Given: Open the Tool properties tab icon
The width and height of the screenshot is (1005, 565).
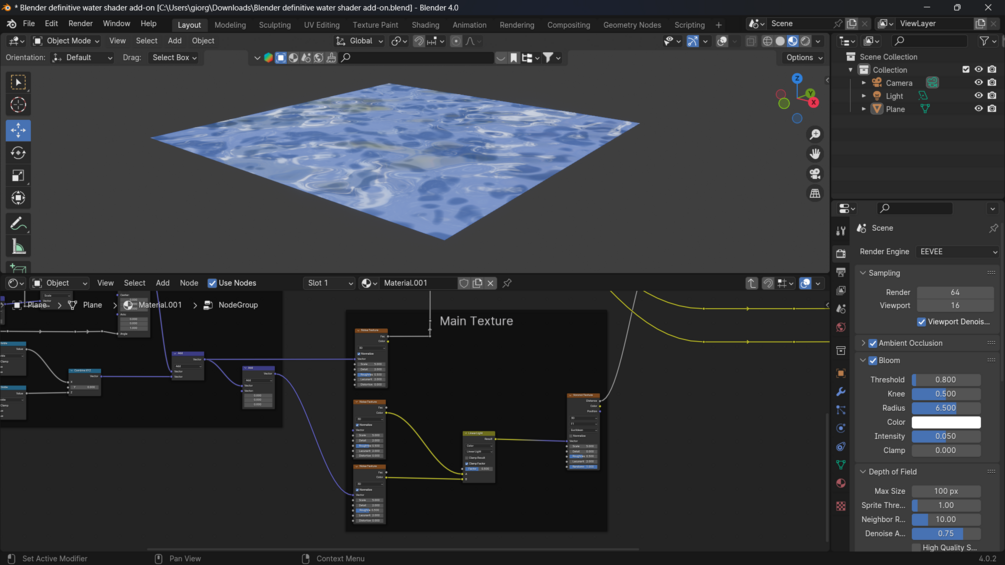Looking at the screenshot, I should [841, 231].
